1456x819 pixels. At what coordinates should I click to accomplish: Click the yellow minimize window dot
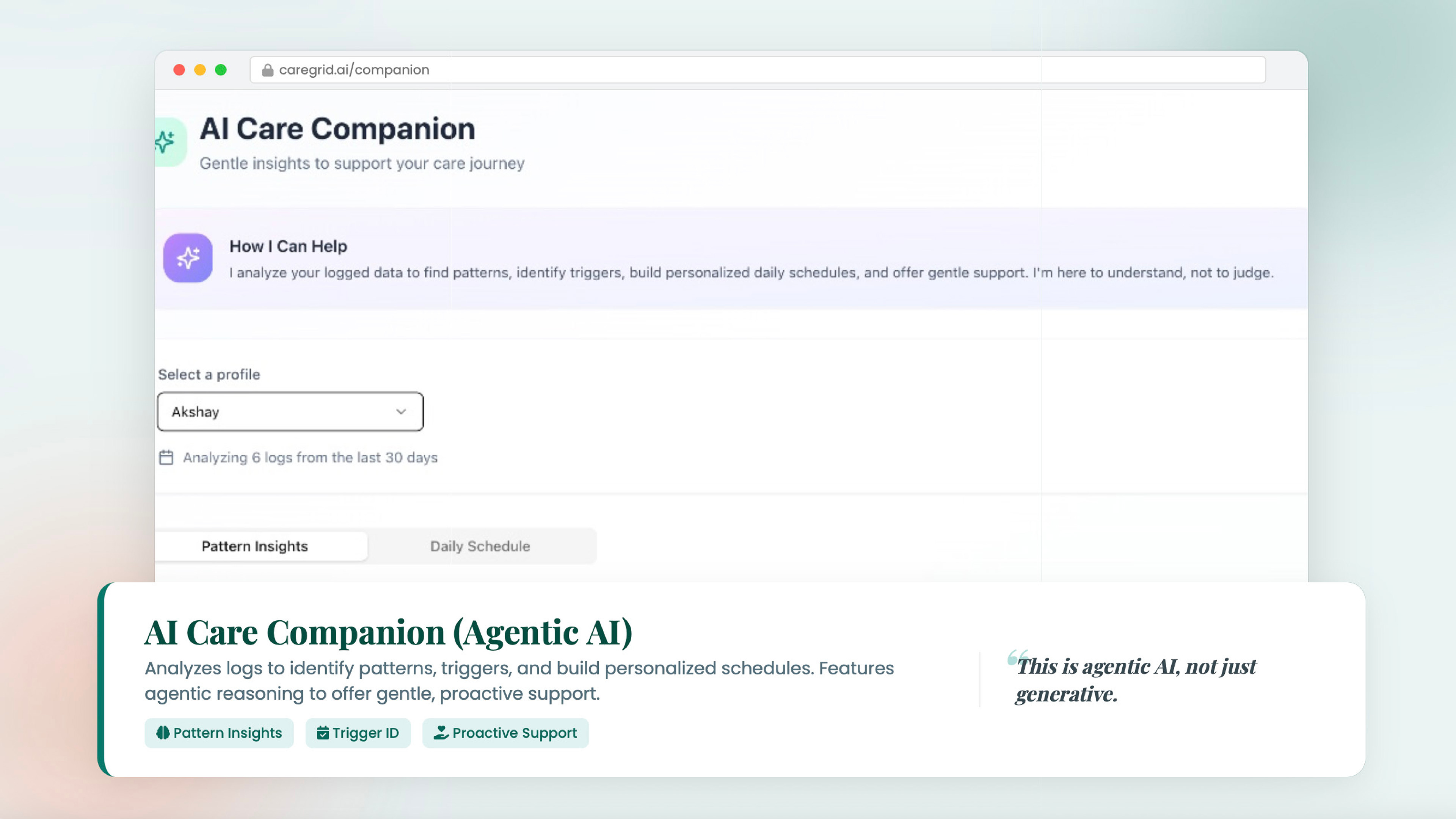[x=199, y=70]
